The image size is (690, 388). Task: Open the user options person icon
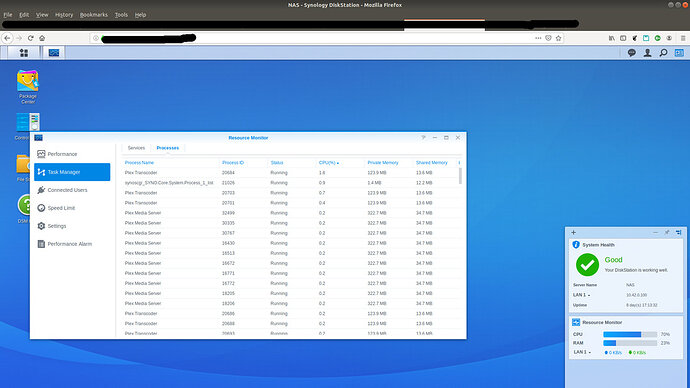(x=647, y=53)
